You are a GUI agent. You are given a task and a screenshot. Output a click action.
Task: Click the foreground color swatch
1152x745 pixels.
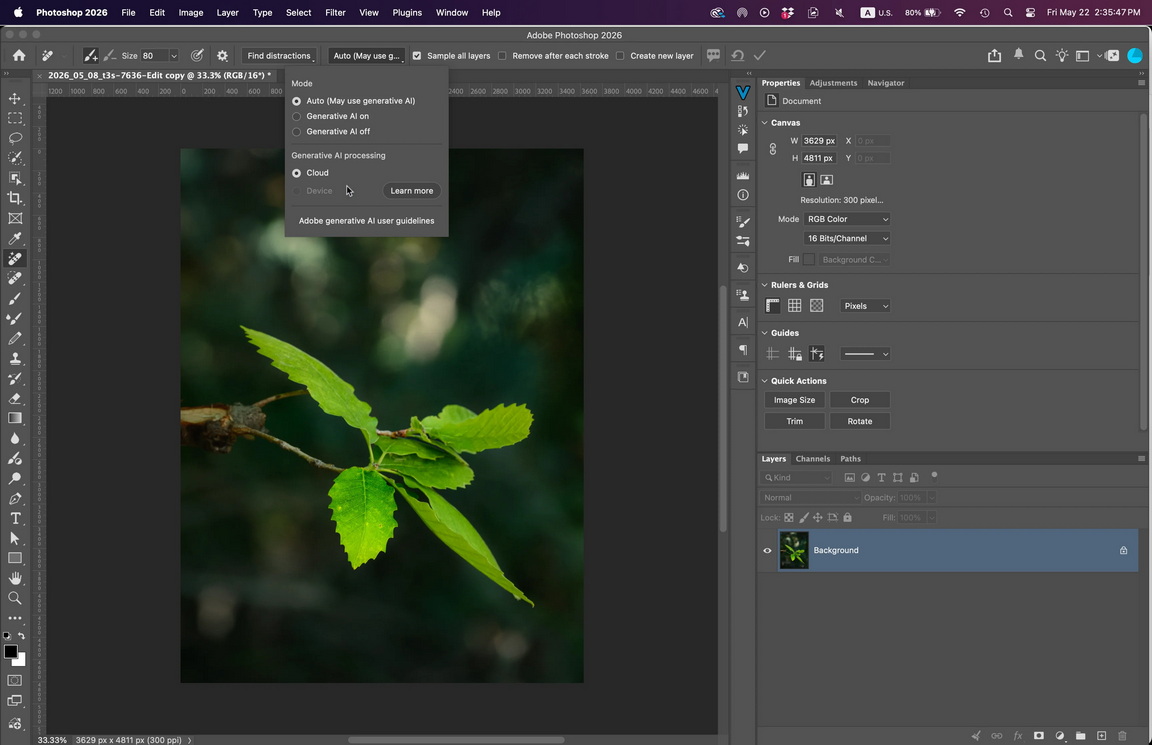pos(10,652)
